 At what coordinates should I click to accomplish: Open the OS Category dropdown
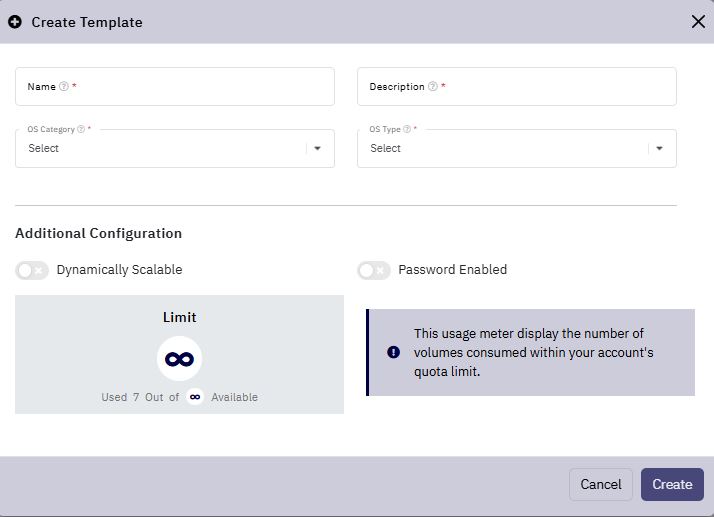pyautogui.click(x=175, y=148)
